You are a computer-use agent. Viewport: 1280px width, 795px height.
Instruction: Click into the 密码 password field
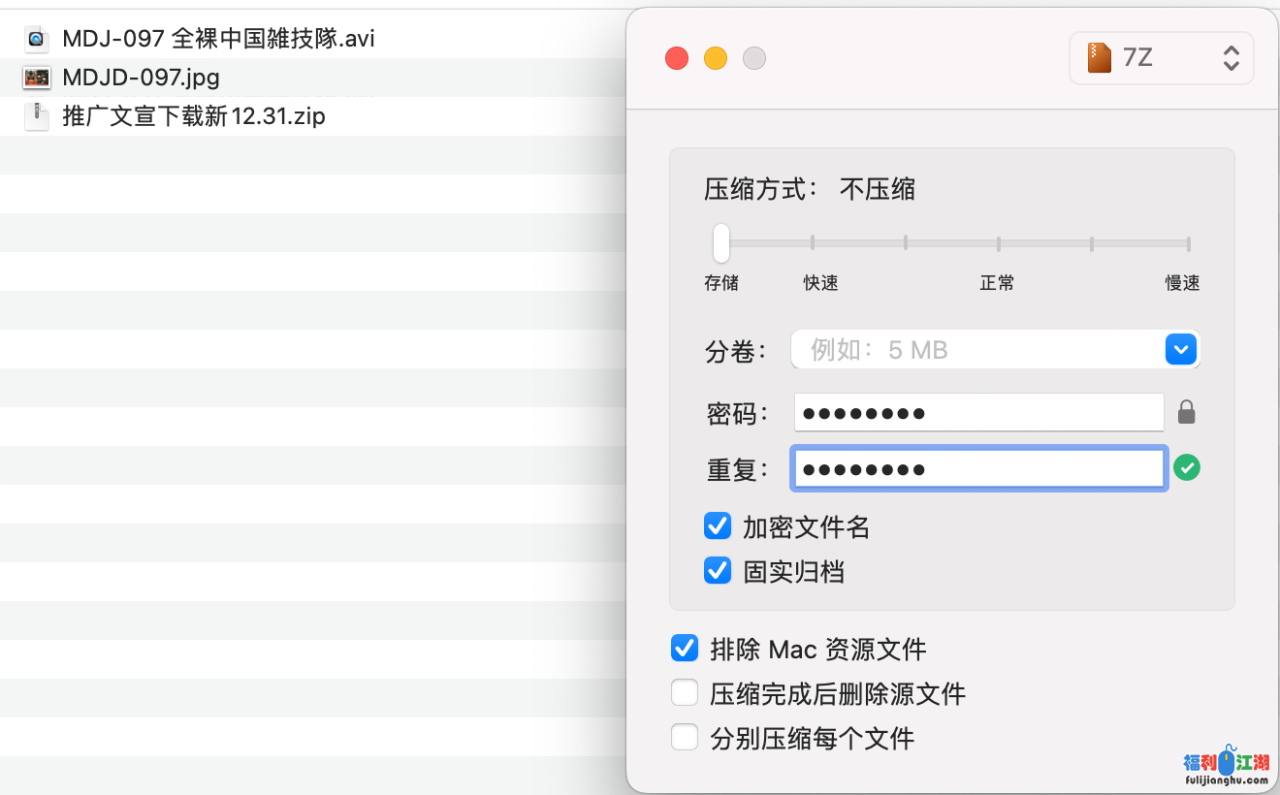978,412
